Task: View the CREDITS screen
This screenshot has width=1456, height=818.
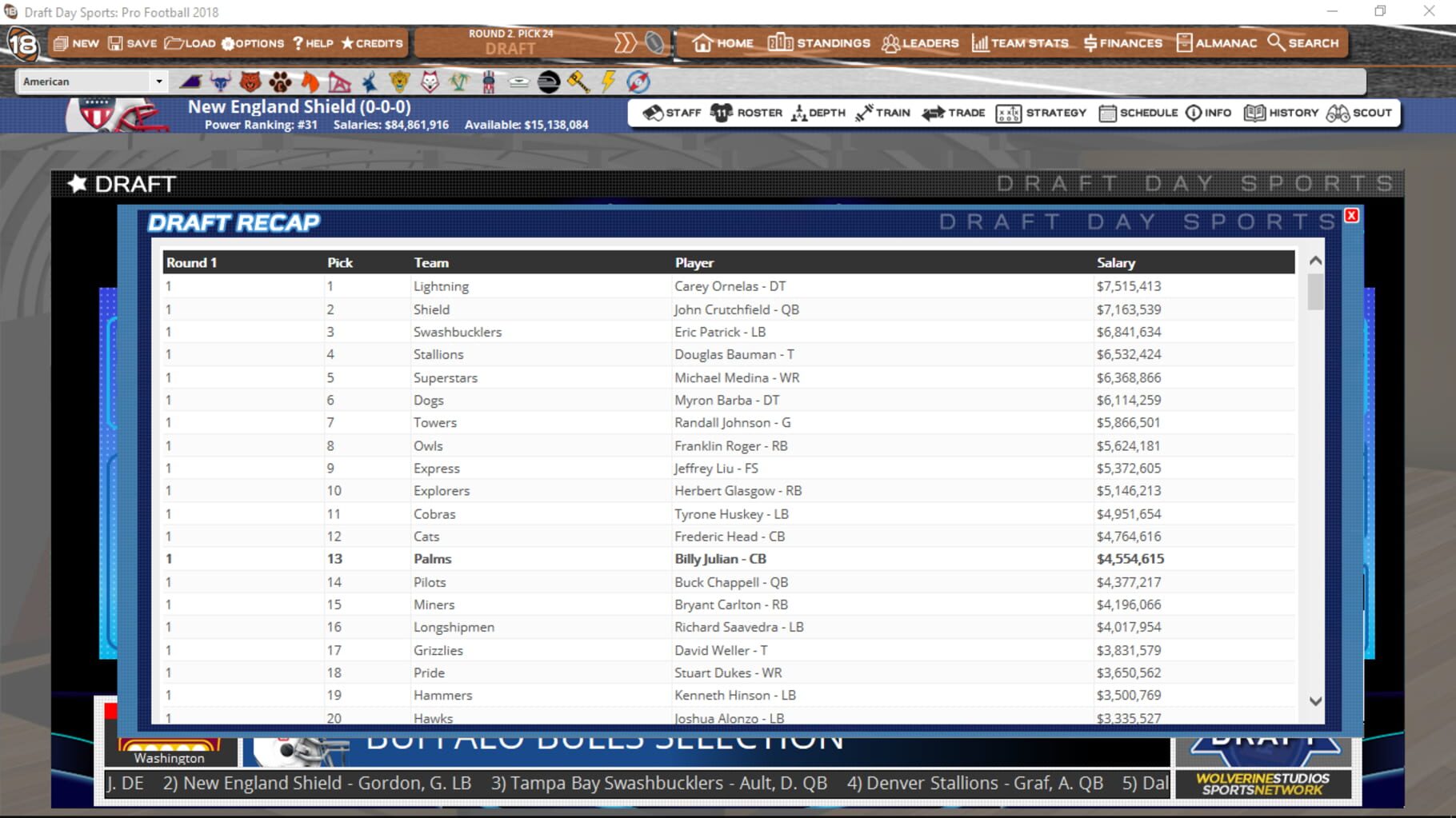Action: pos(372,43)
